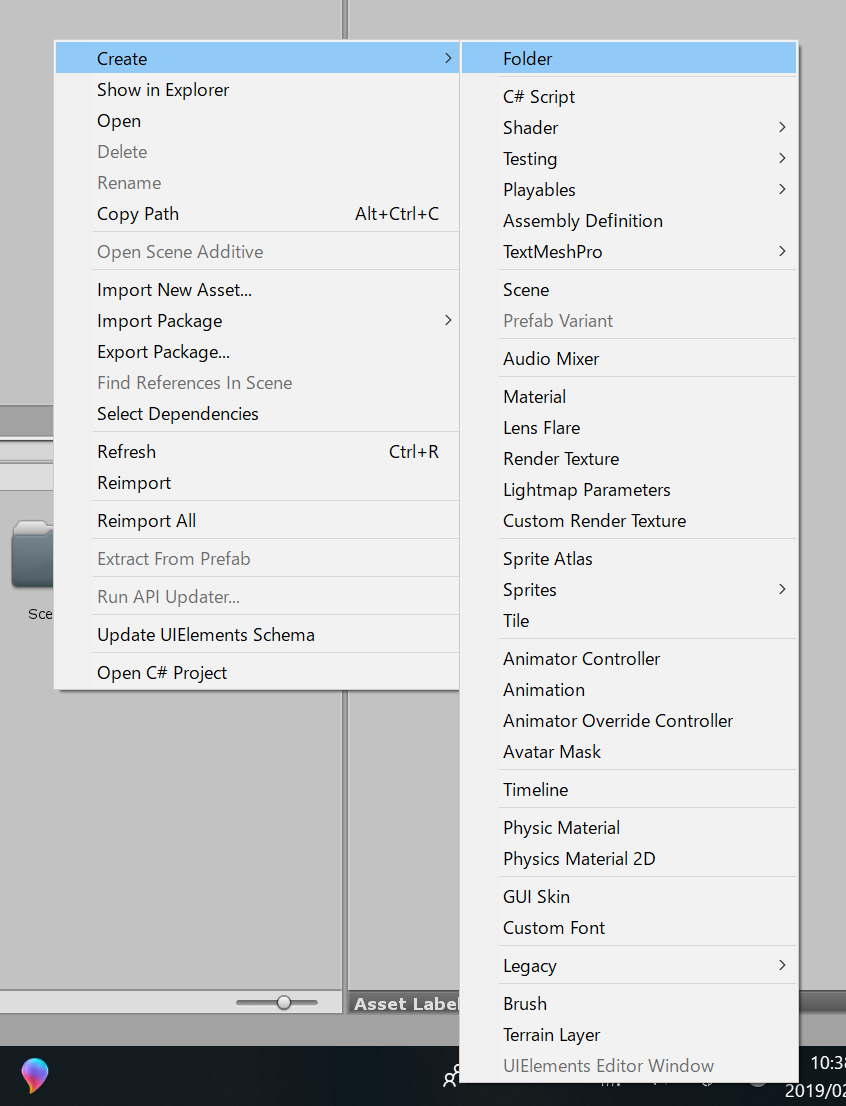
Task: Click Show in Explorer
Action: tap(163, 90)
